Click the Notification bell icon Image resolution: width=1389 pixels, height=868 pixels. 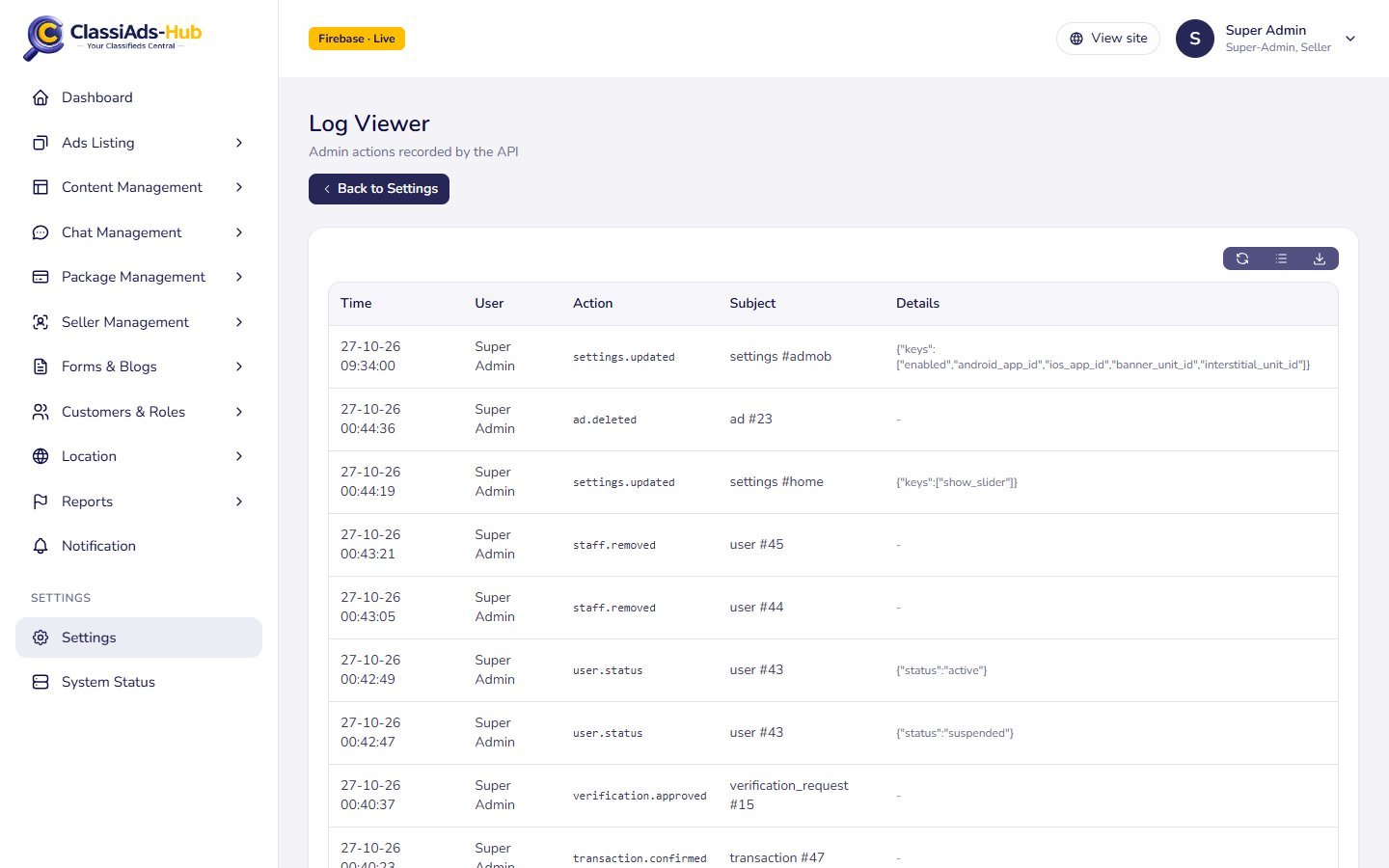(x=41, y=546)
